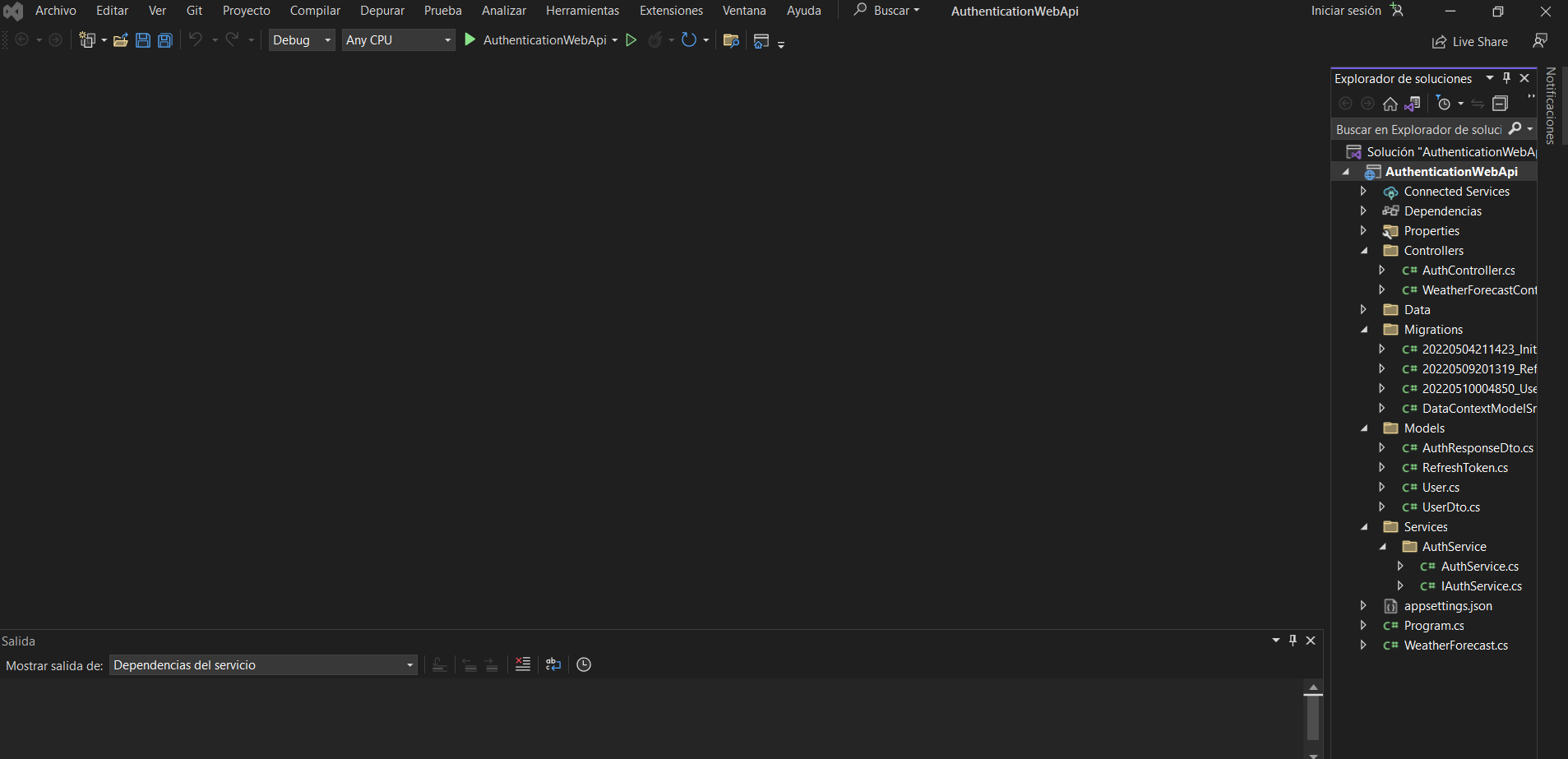Open the Find in Files folder-search icon

731,40
